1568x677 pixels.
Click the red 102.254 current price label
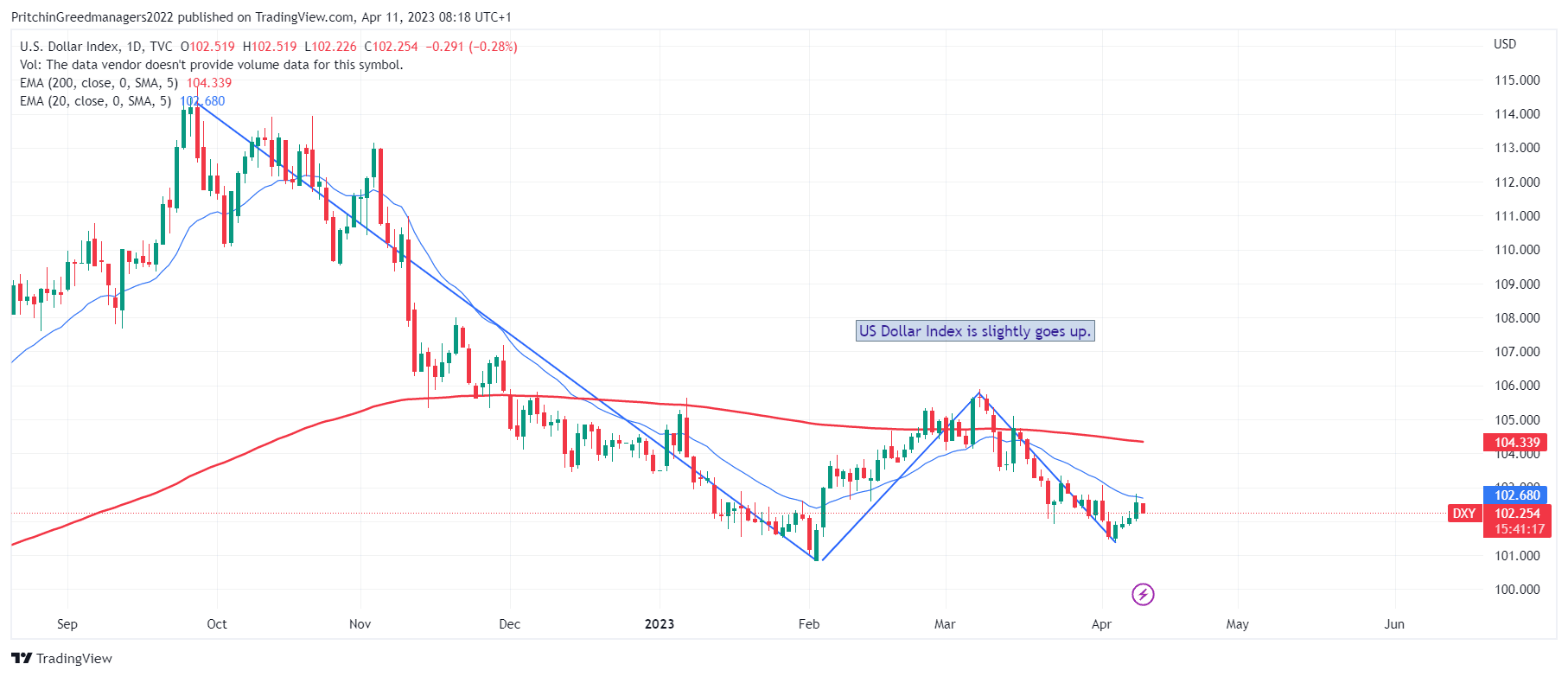[x=1517, y=514]
